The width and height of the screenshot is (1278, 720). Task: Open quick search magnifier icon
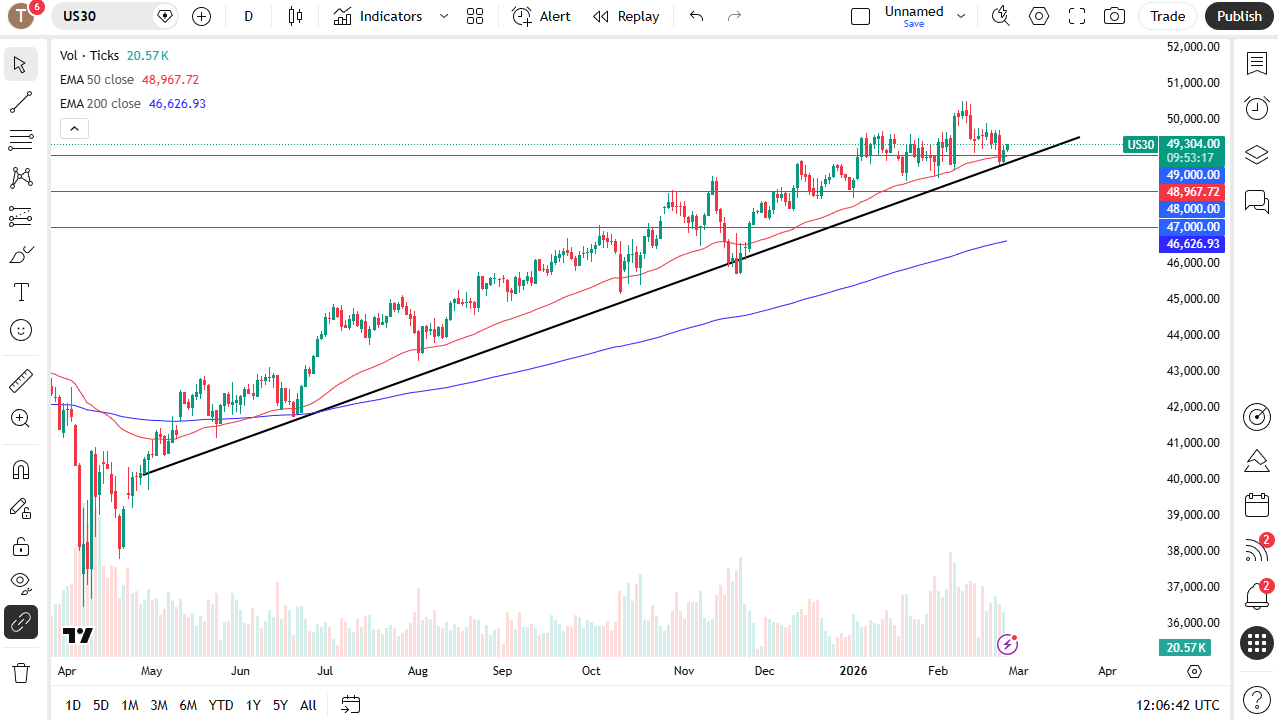coord(1000,16)
